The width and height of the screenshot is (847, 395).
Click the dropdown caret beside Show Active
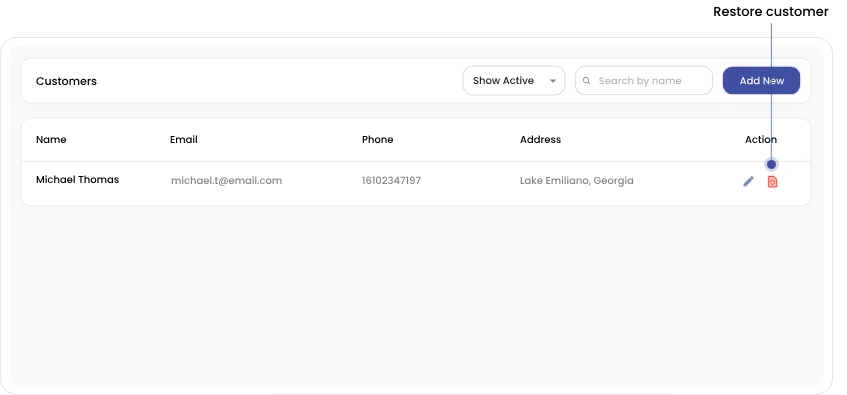[x=553, y=81]
